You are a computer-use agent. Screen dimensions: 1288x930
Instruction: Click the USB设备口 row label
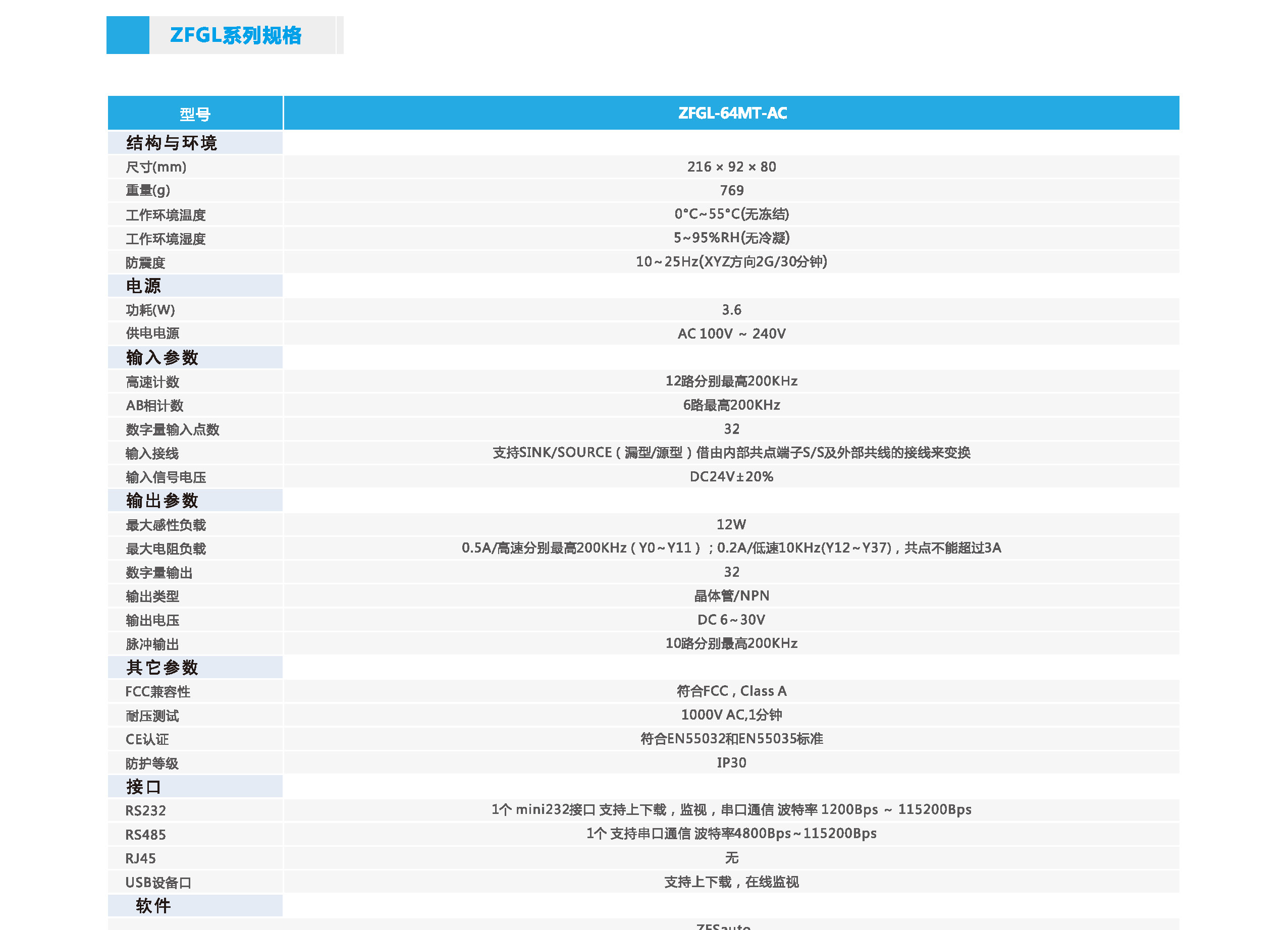point(159,882)
